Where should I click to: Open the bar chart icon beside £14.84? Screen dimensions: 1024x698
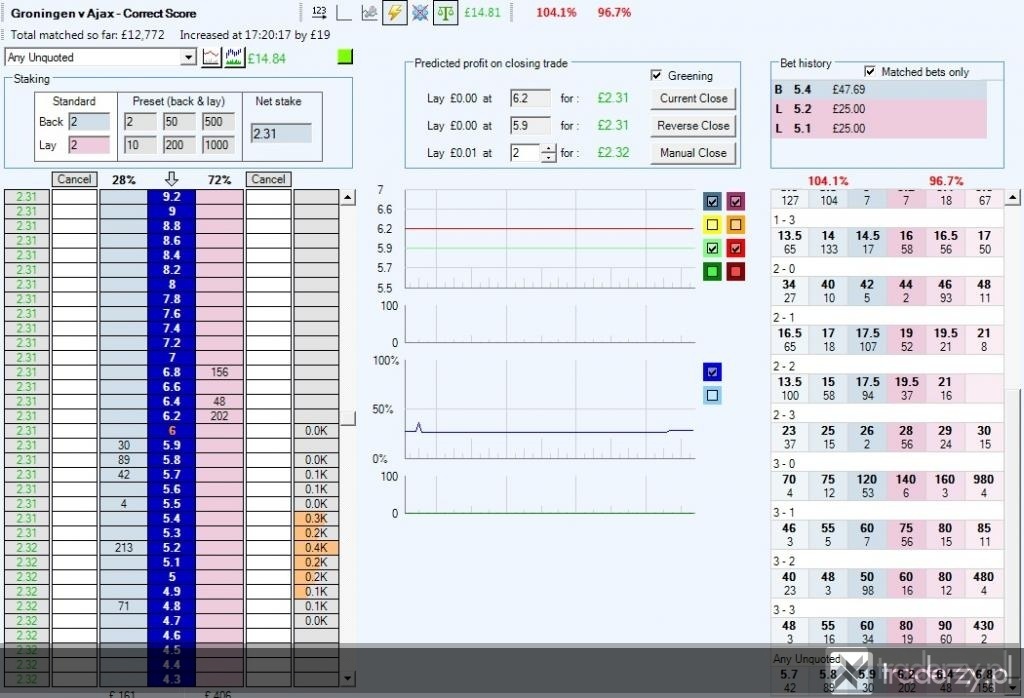coord(234,57)
